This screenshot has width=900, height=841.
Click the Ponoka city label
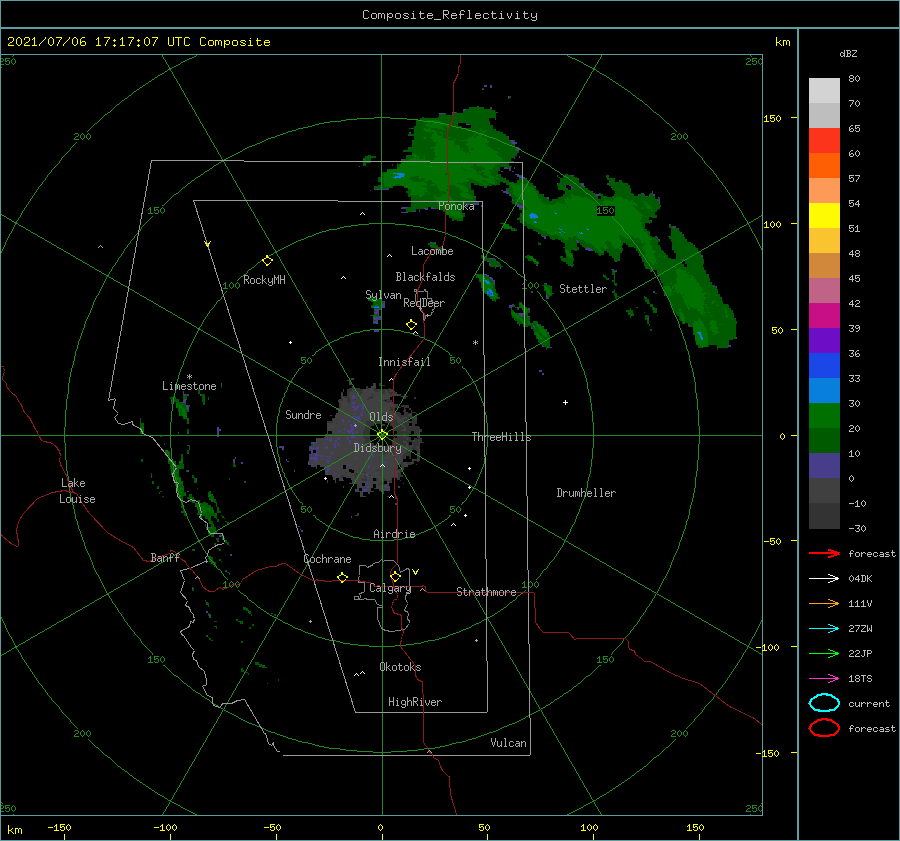pos(456,206)
